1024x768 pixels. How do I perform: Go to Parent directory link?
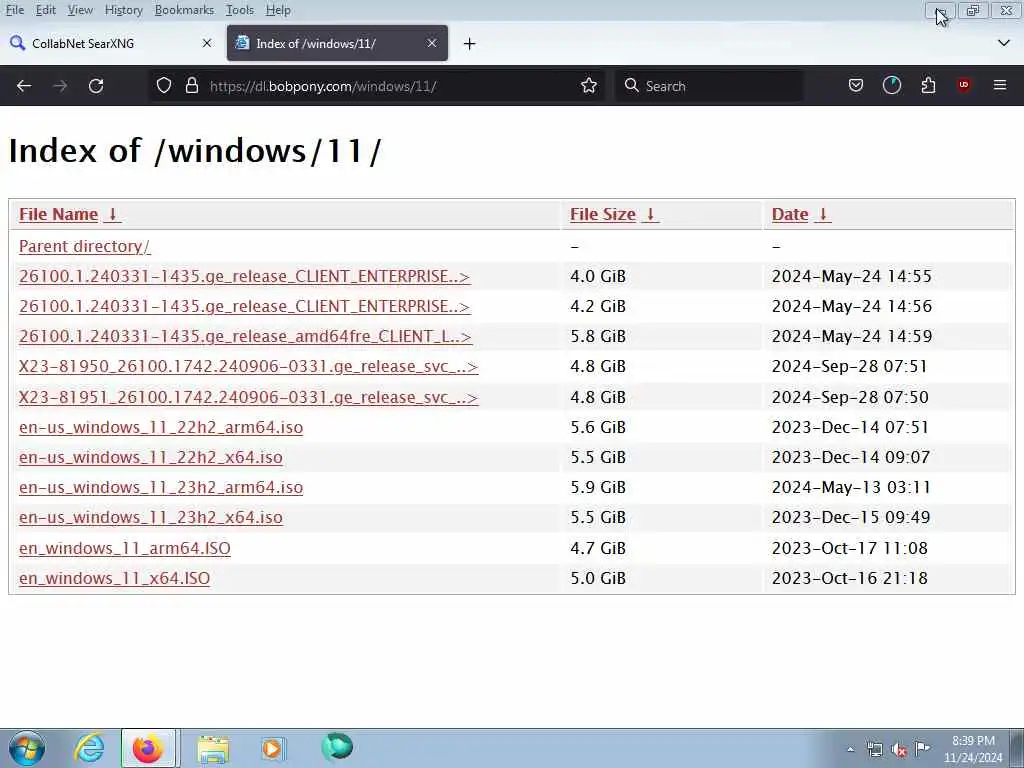pos(84,246)
